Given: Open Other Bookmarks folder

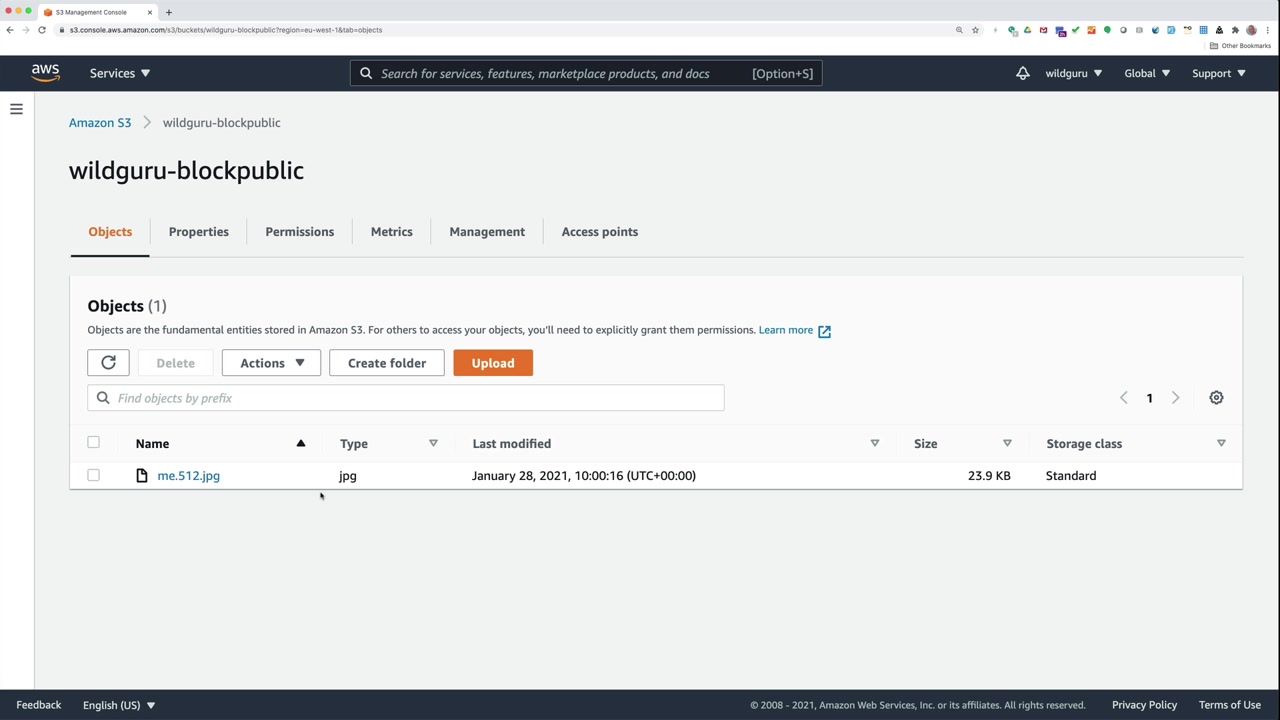Looking at the screenshot, I should click(1240, 46).
